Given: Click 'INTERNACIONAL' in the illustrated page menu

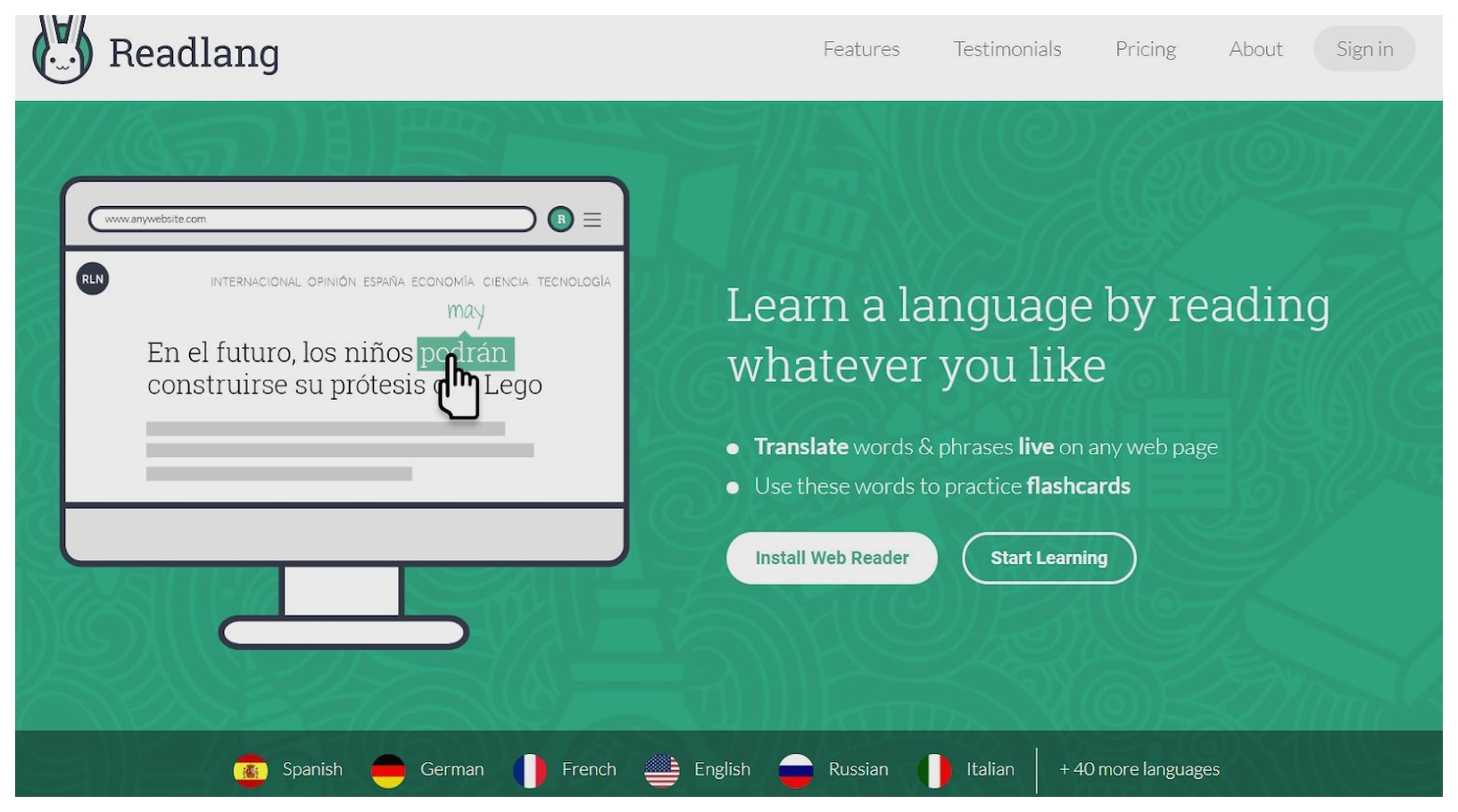Looking at the screenshot, I should click(256, 282).
